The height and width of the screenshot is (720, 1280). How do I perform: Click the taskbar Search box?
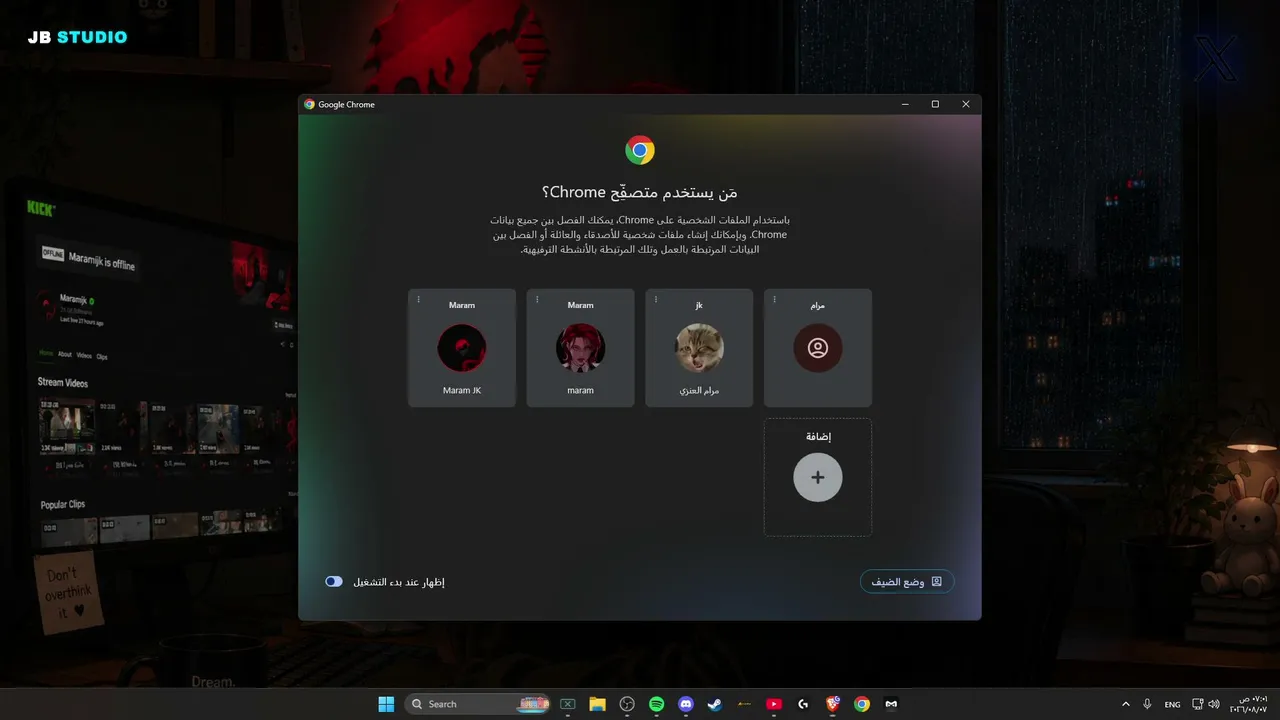(478, 704)
